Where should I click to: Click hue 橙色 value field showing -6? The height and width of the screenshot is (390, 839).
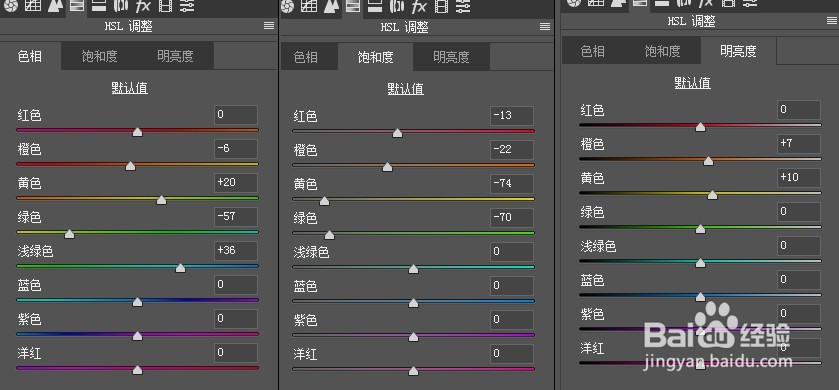(x=236, y=149)
